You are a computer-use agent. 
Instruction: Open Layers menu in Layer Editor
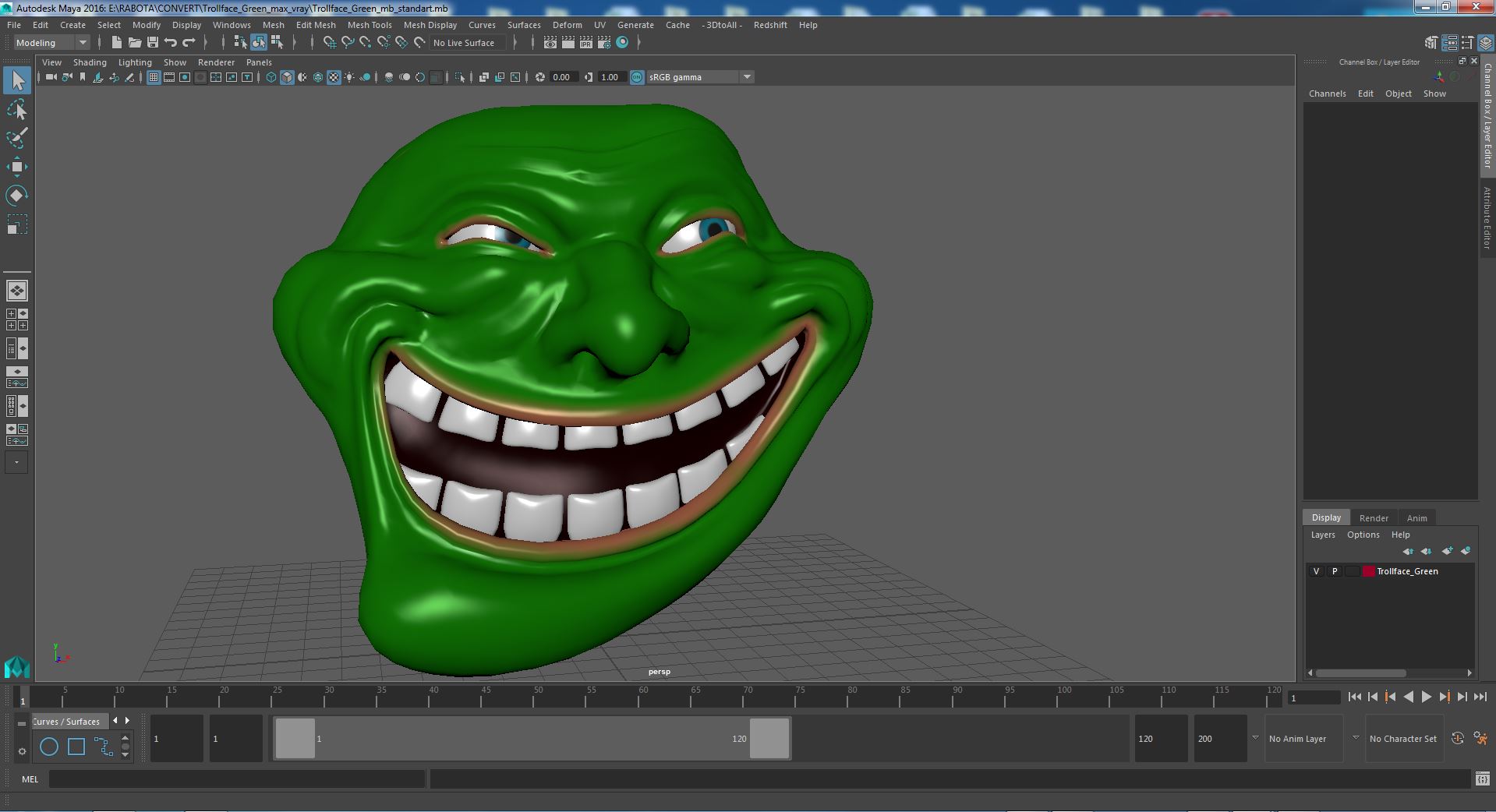point(1323,535)
